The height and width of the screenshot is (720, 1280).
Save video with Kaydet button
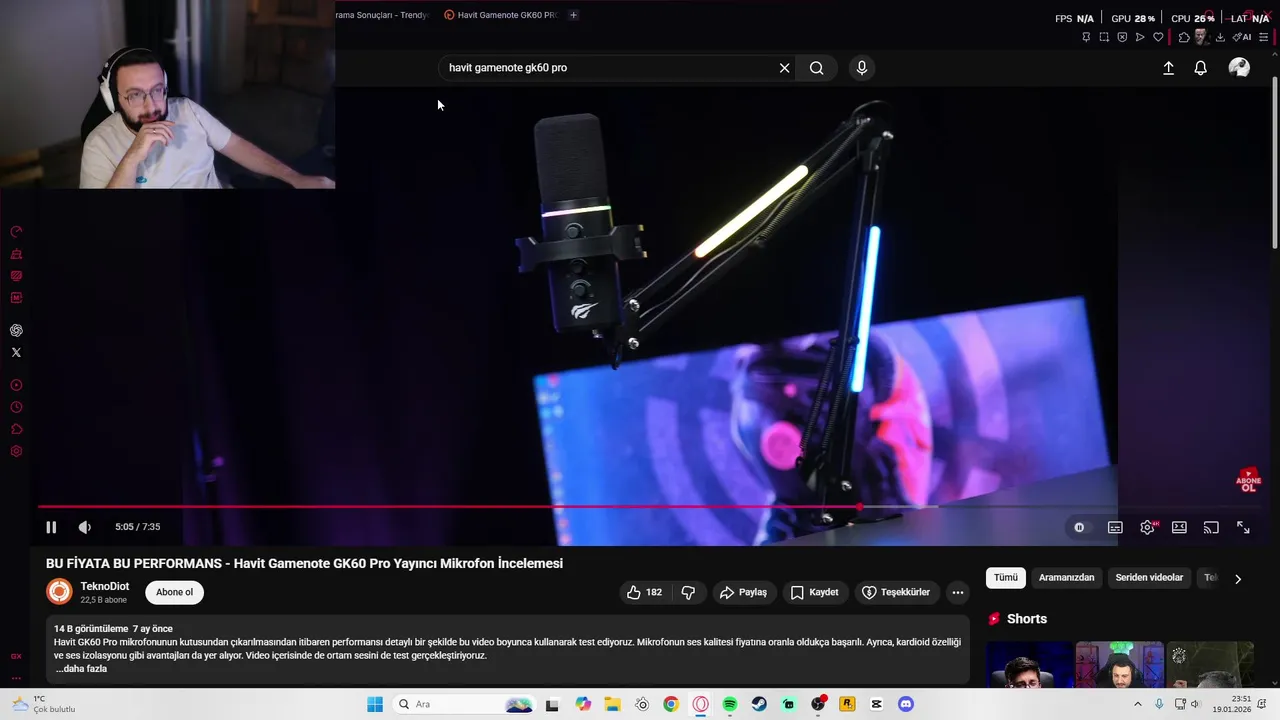point(814,592)
